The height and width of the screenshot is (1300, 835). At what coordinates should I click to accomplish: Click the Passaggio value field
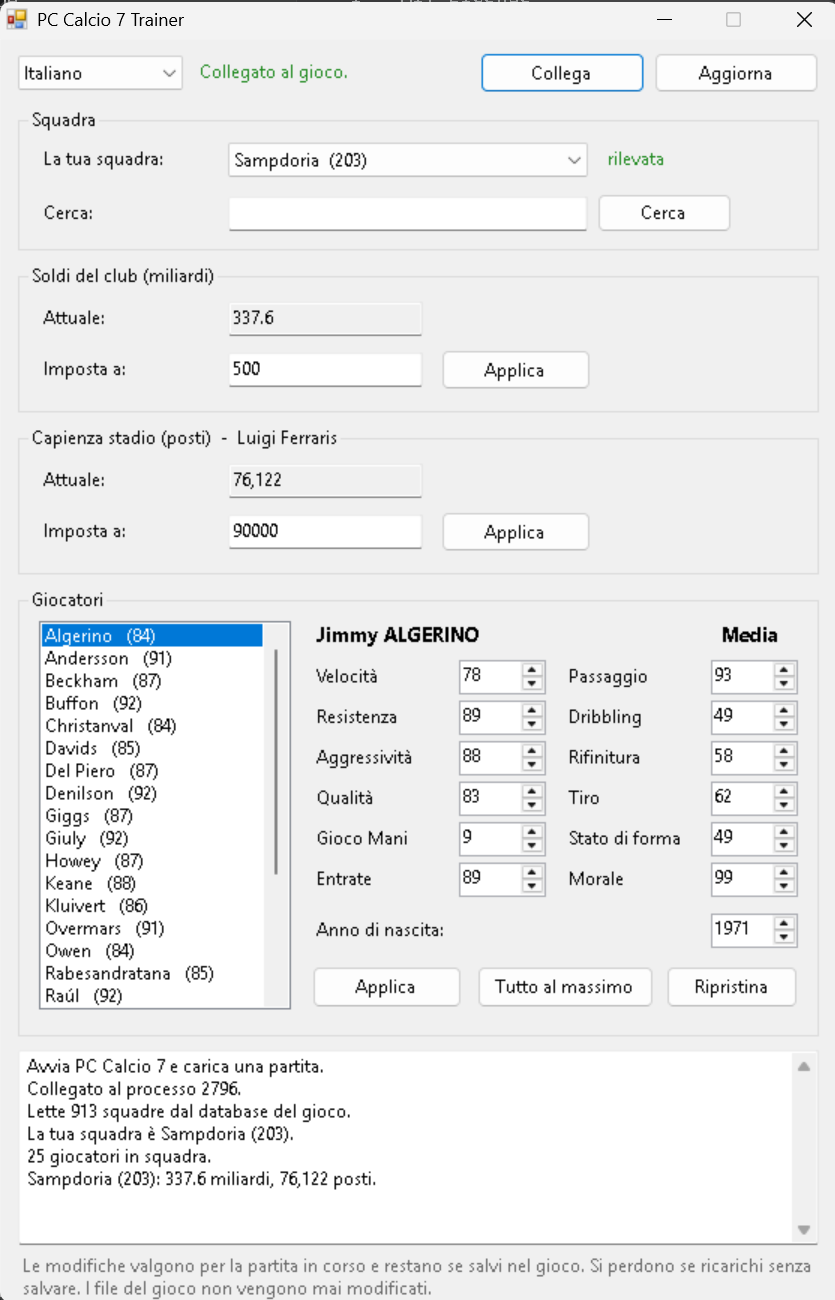pos(743,677)
